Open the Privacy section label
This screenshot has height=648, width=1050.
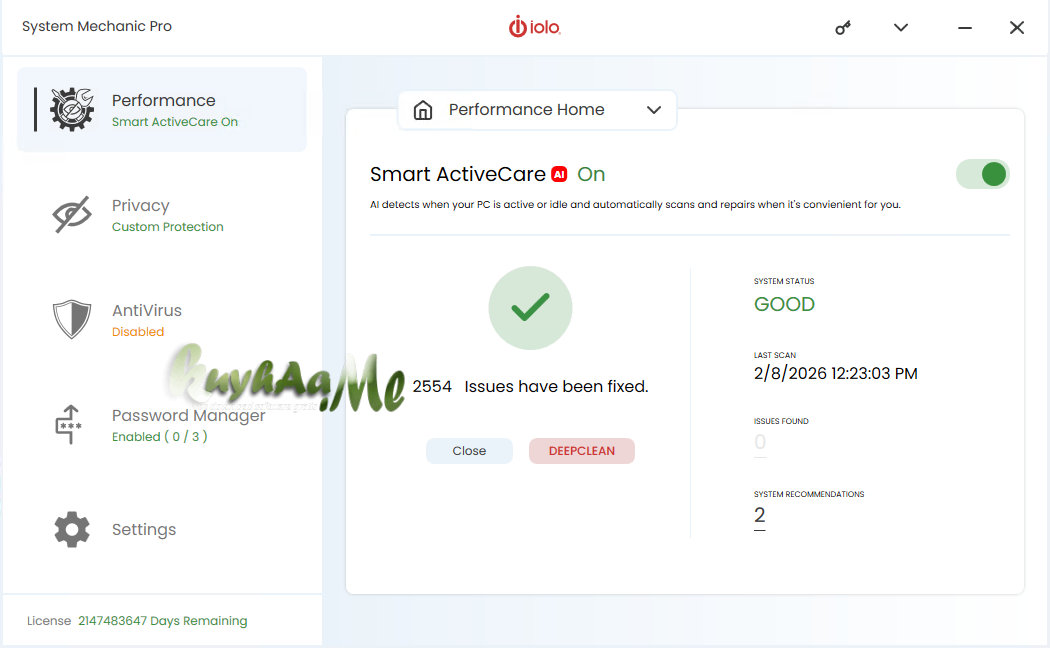pos(141,206)
